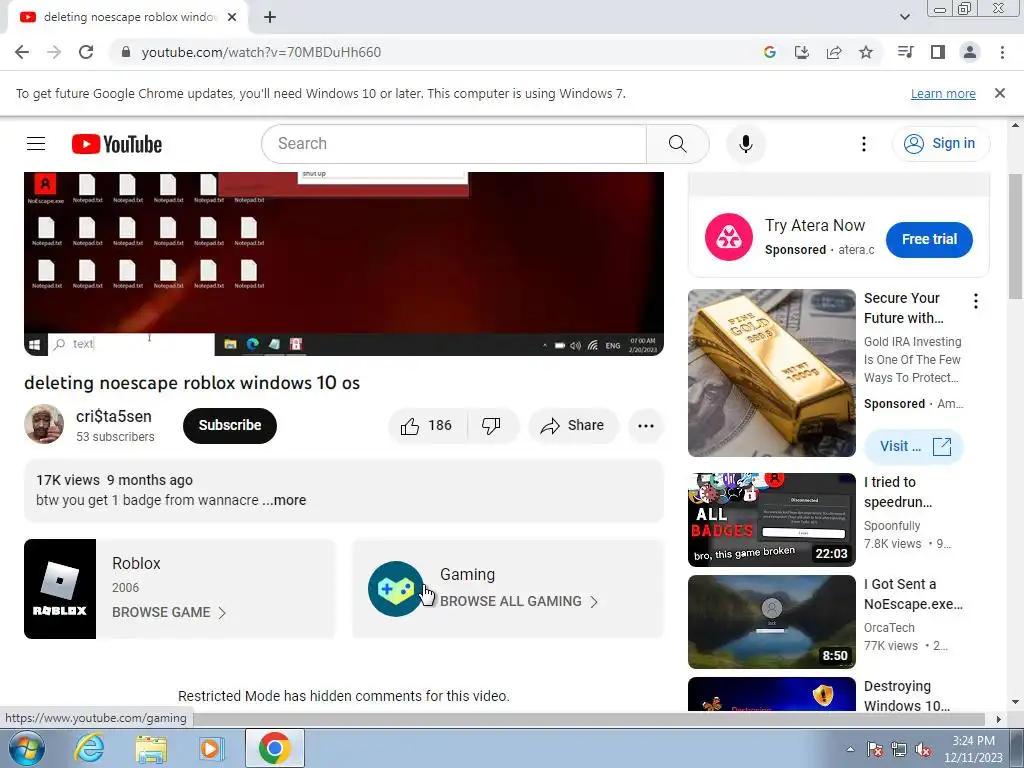Open options menu for gold ad
This screenshot has height=768, width=1024.
click(x=976, y=301)
